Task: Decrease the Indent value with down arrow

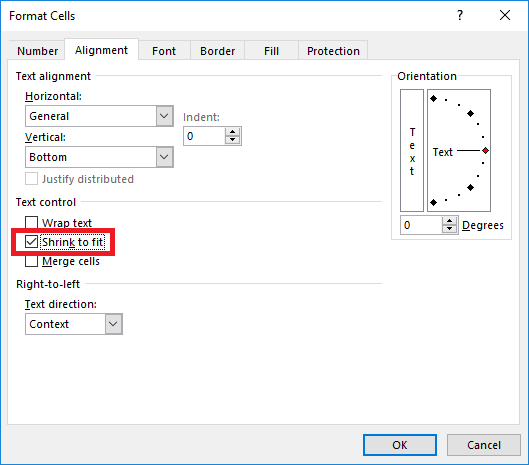Action: pos(232,140)
